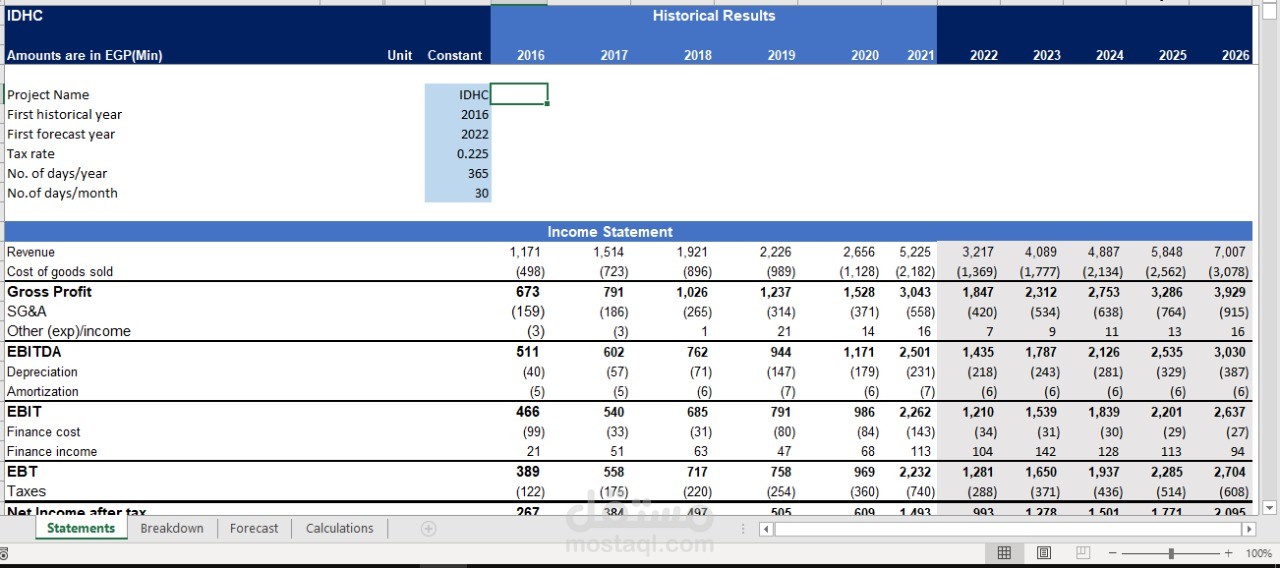Switch to Page Break Preview

(1083, 553)
